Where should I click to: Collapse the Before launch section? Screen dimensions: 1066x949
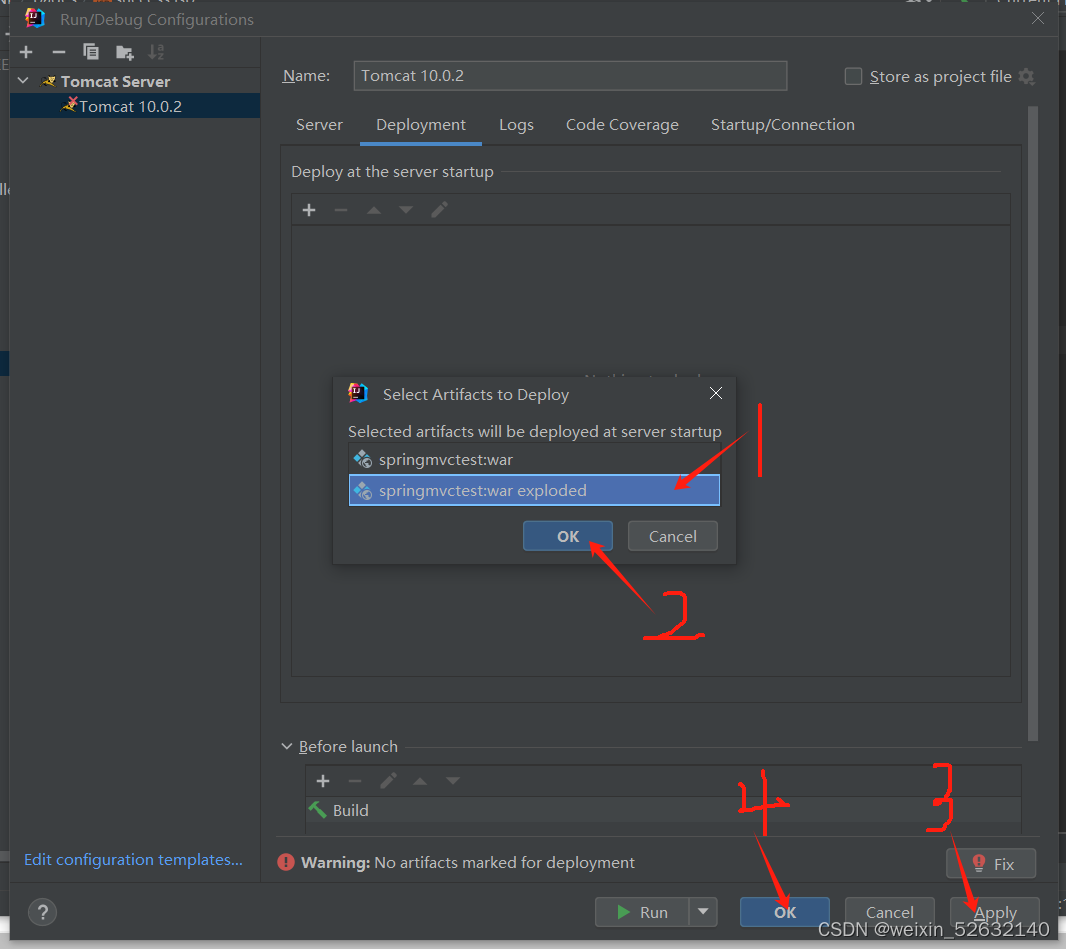point(286,746)
